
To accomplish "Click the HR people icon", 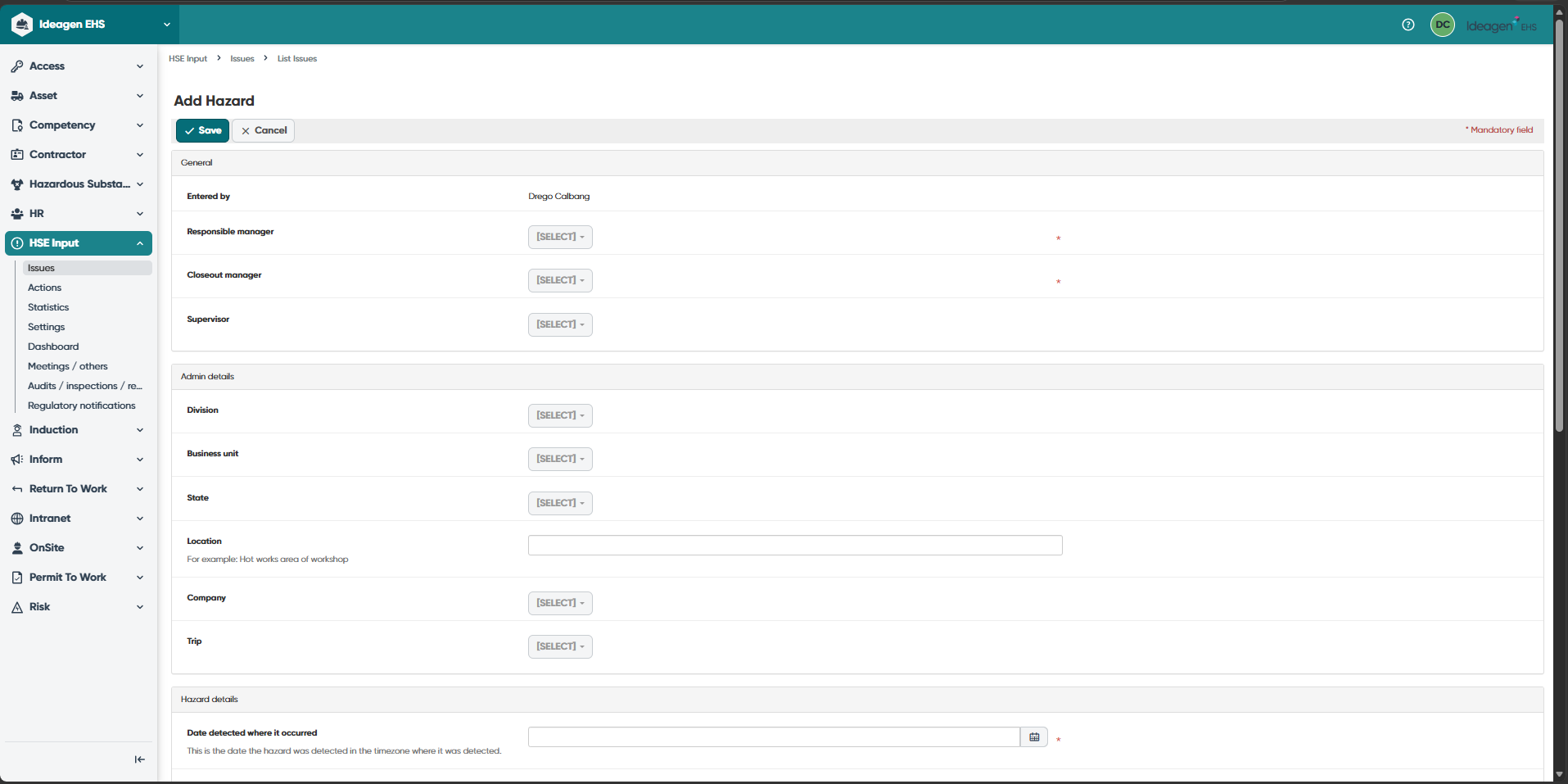I will click(17, 214).
